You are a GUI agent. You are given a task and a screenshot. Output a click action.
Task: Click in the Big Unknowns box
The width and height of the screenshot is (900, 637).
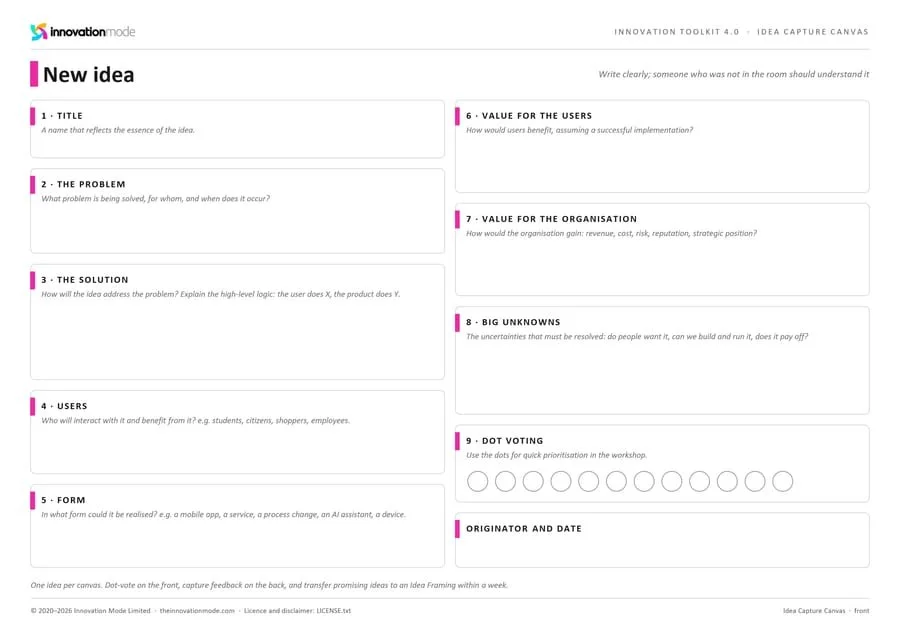[662, 360]
